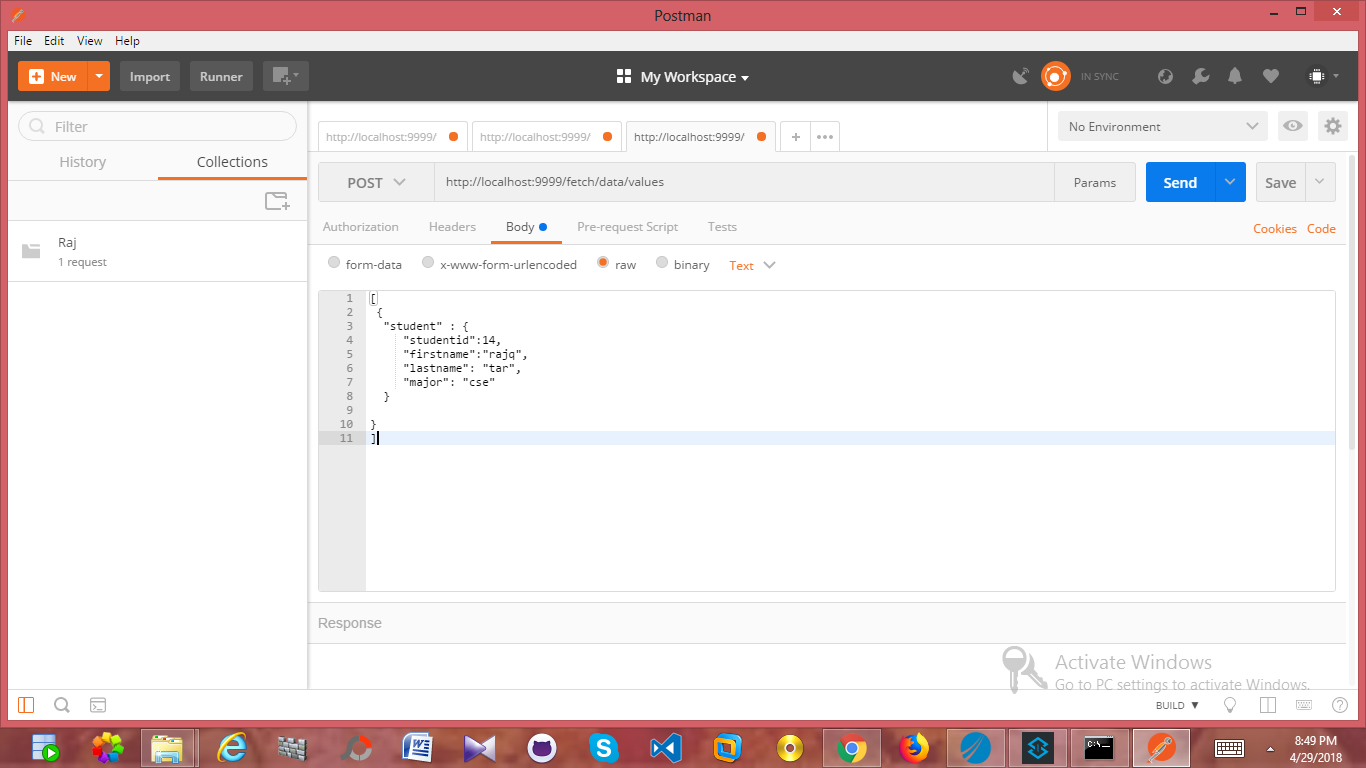Open the help question mark icon
Screen dimensions: 1366x768
click(x=1340, y=705)
